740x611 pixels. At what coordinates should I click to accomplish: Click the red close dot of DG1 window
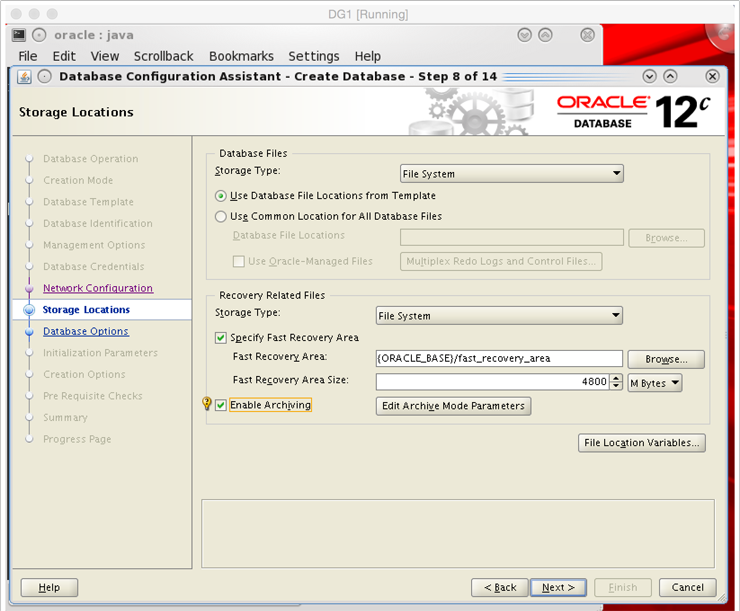(x=17, y=14)
